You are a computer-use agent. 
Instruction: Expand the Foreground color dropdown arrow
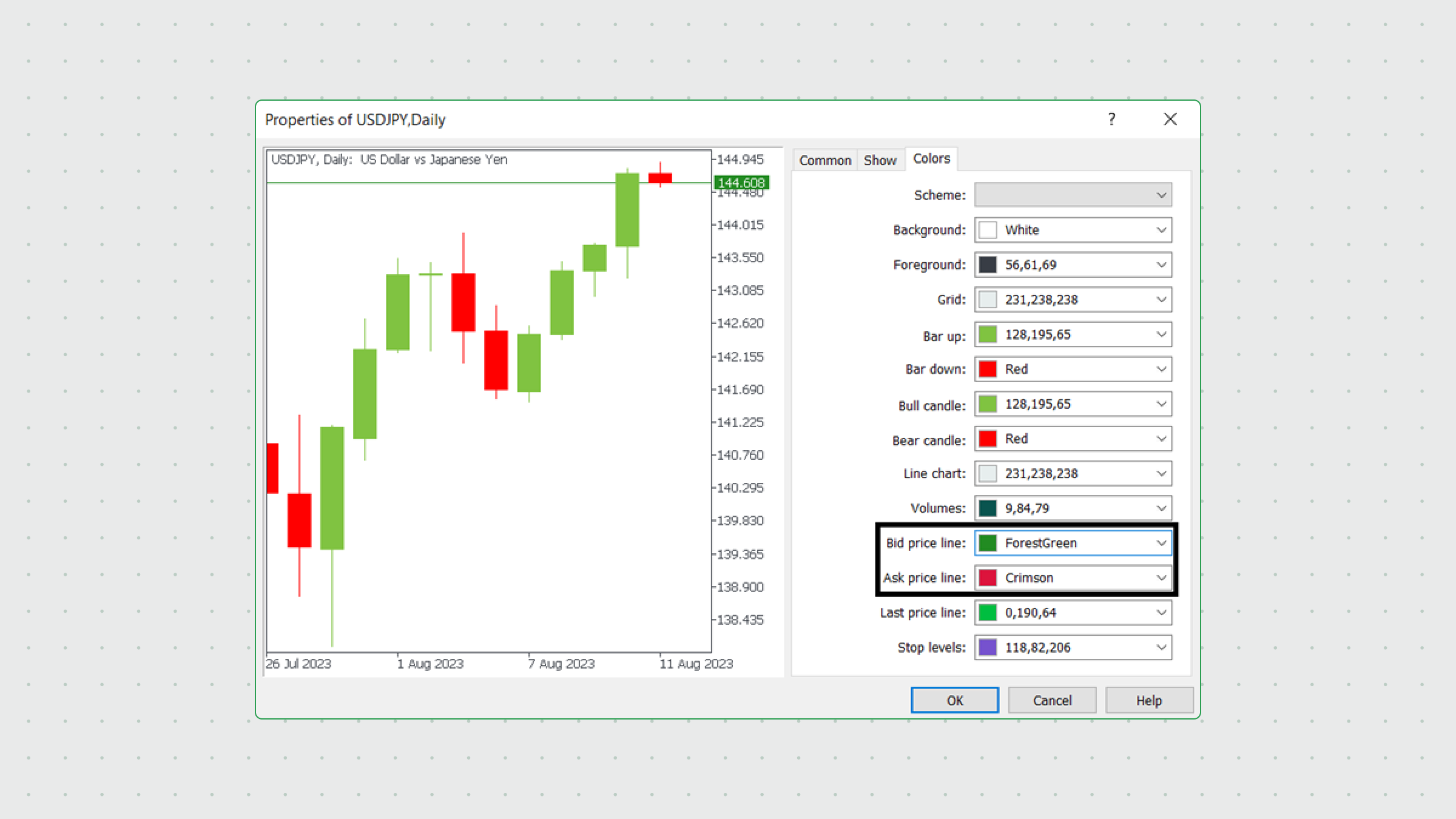tap(1161, 265)
